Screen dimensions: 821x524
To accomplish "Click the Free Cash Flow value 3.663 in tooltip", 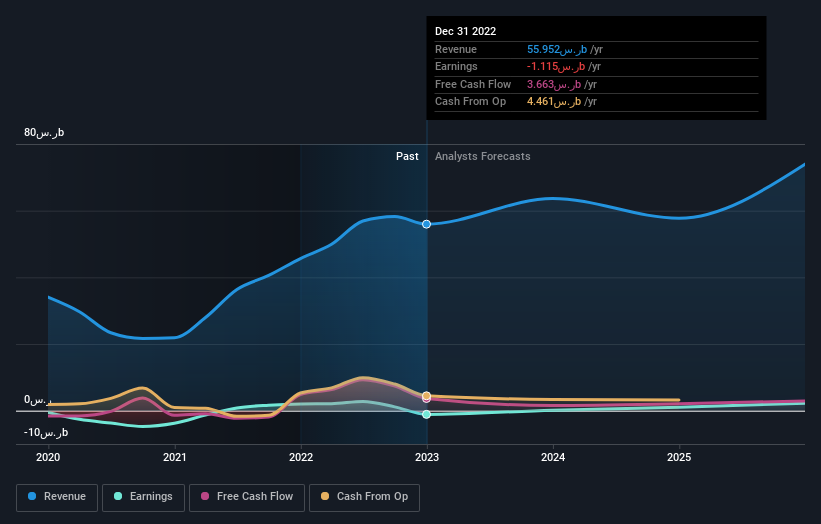I will (x=554, y=84).
